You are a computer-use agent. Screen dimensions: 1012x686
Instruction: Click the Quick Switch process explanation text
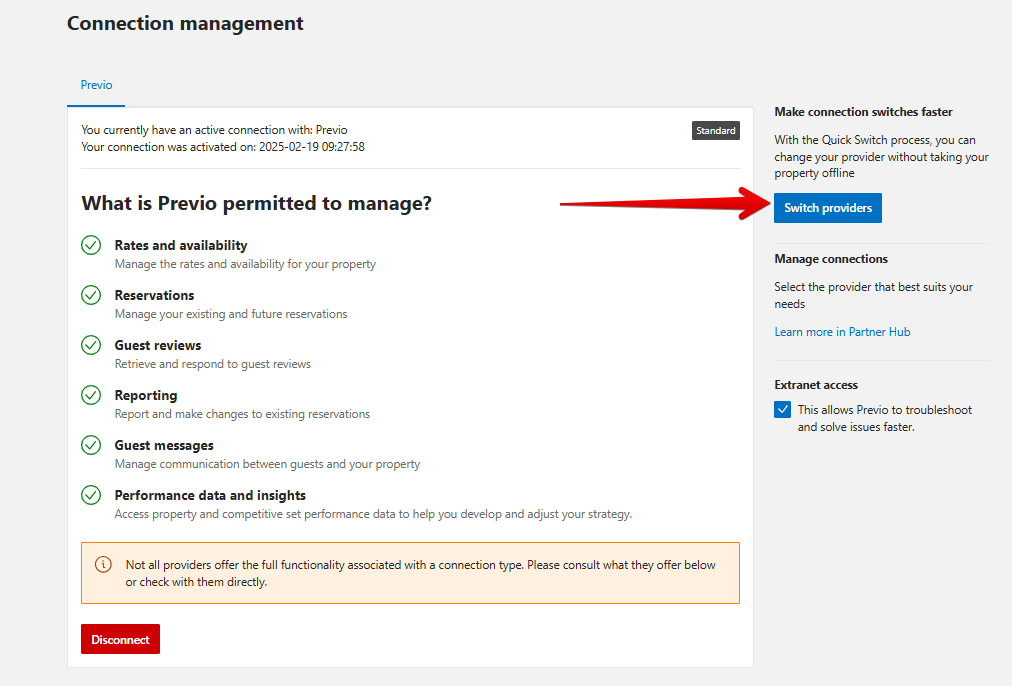click(x=881, y=156)
